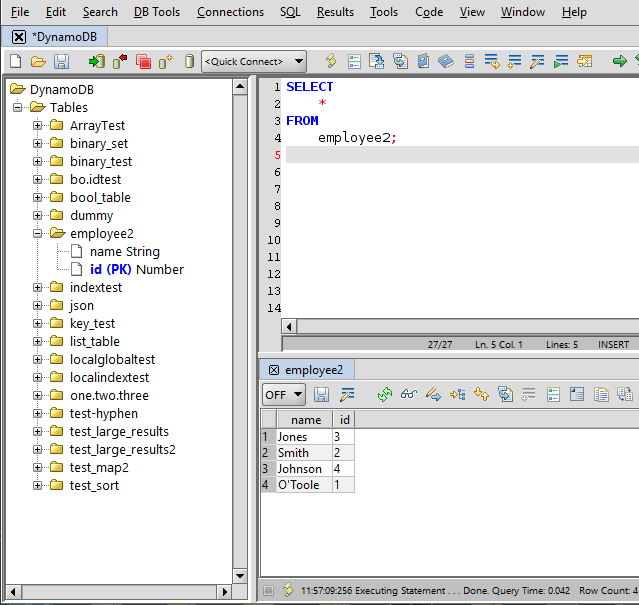Select the id (PK) Number column
Screen dimensions: 639x605
pos(137,270)
